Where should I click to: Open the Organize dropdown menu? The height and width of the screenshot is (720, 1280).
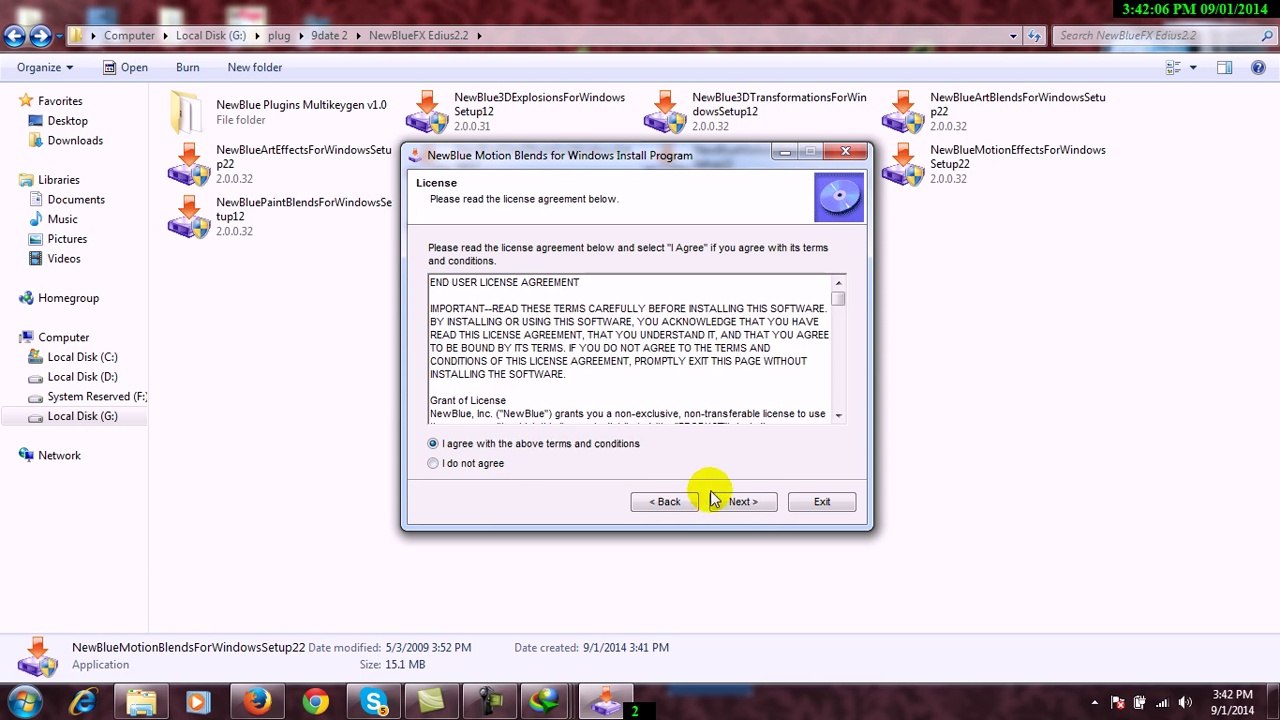pos(45,67)
